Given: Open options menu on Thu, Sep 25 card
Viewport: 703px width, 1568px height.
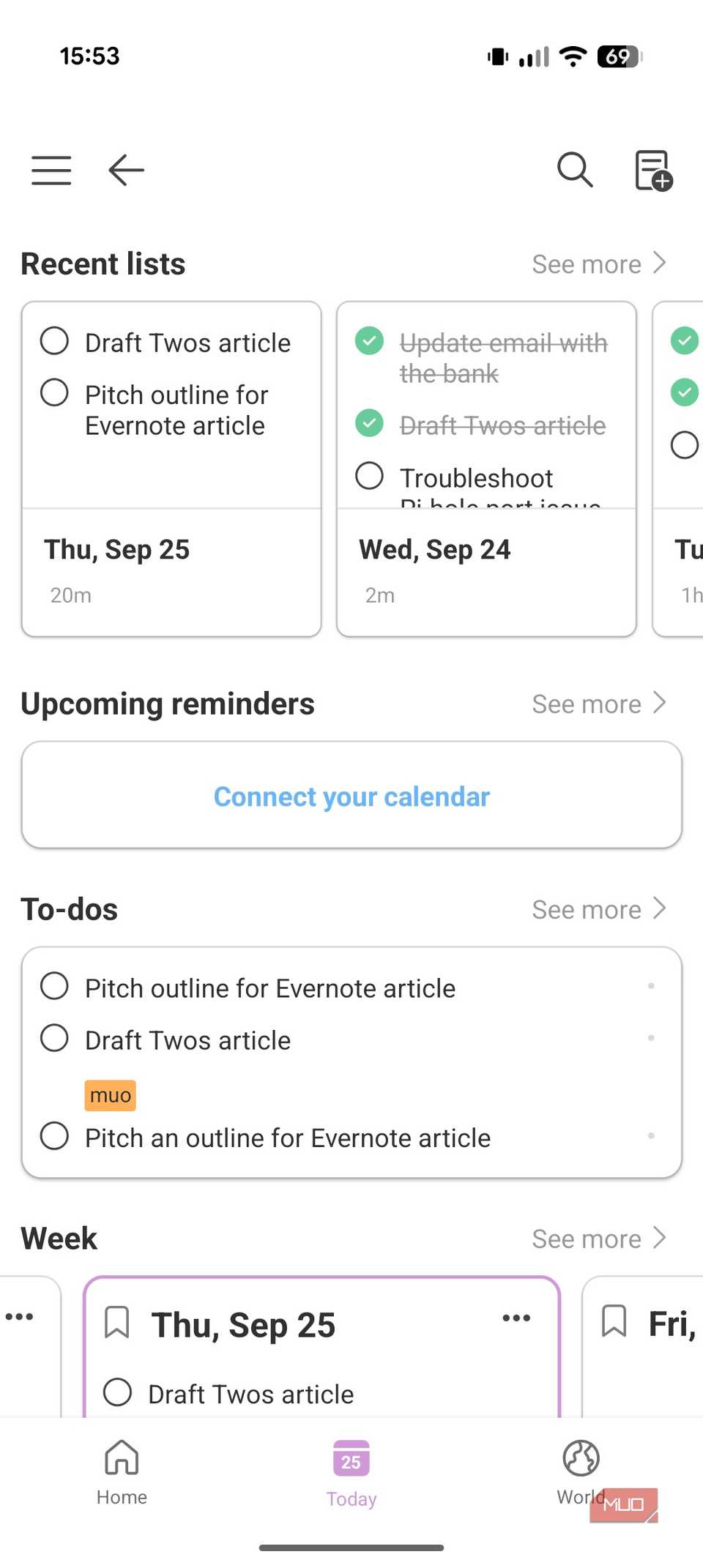Looking at the screenshot, I should (516, 1318).
